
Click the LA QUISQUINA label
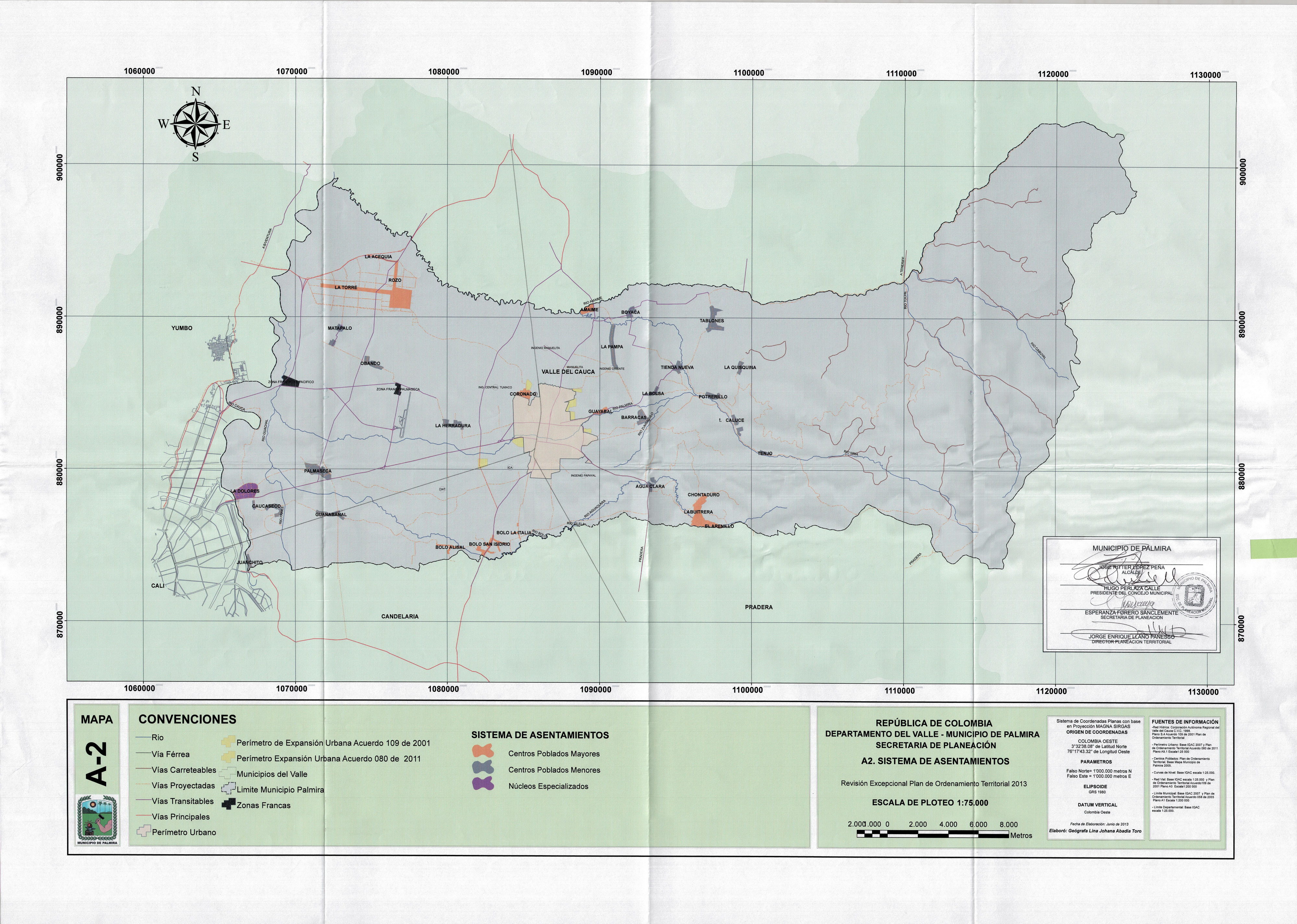740,367
